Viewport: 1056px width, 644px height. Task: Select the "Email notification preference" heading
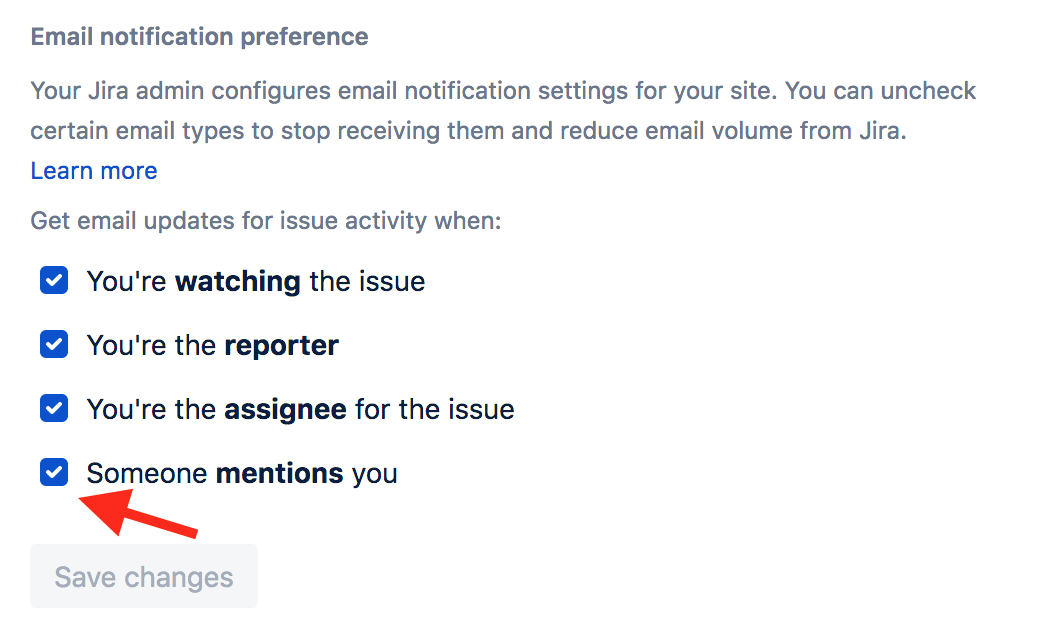tap(198, 36)
